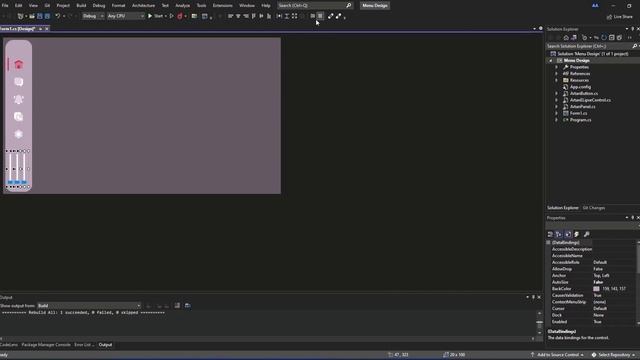This screenshot has height=360, width=640.
Task: Expand the References node in Solution Explorer
Action: (556, 73)
